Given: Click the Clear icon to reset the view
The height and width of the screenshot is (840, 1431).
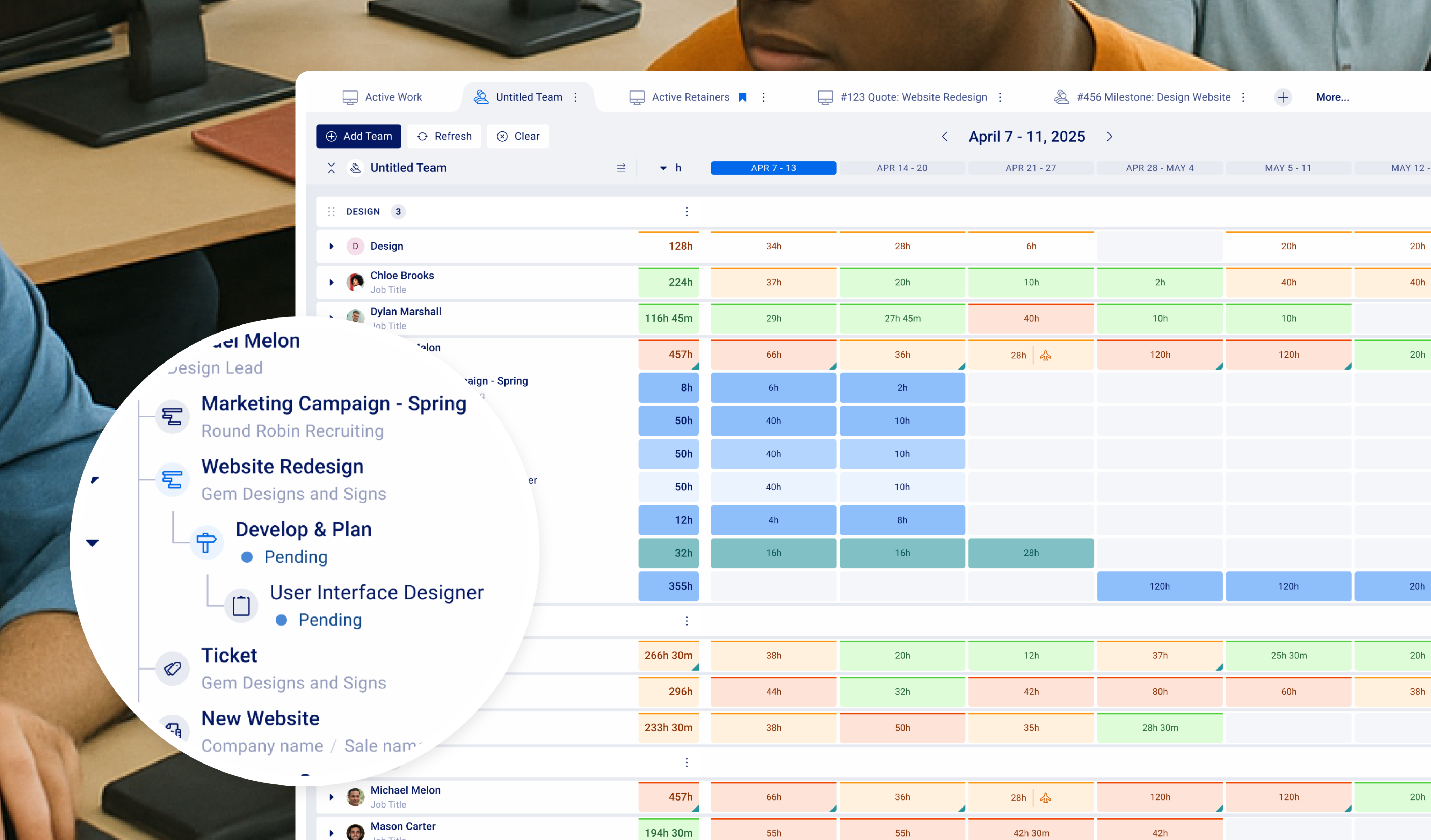Looking at the screenshot, I should pyautogui.click(x=502, y=136).
